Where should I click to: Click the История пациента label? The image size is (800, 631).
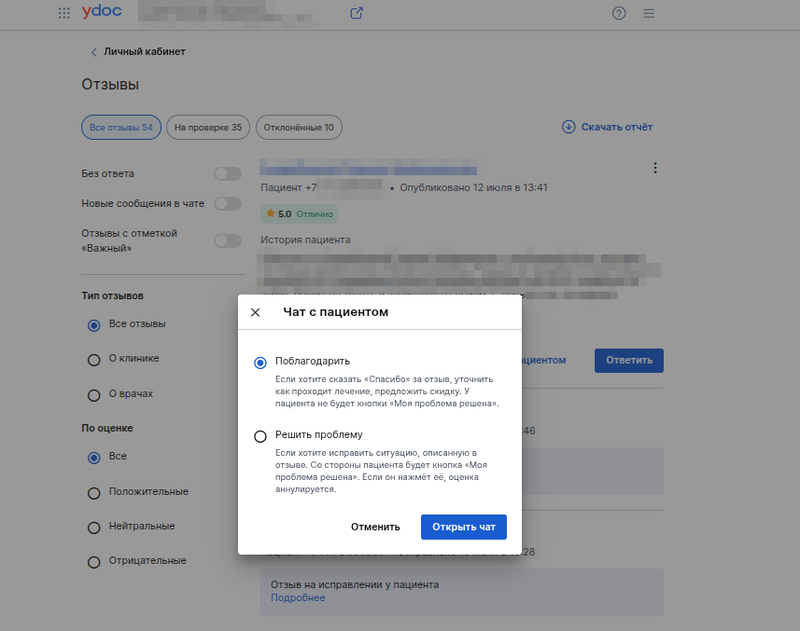[x=305, y=240]
